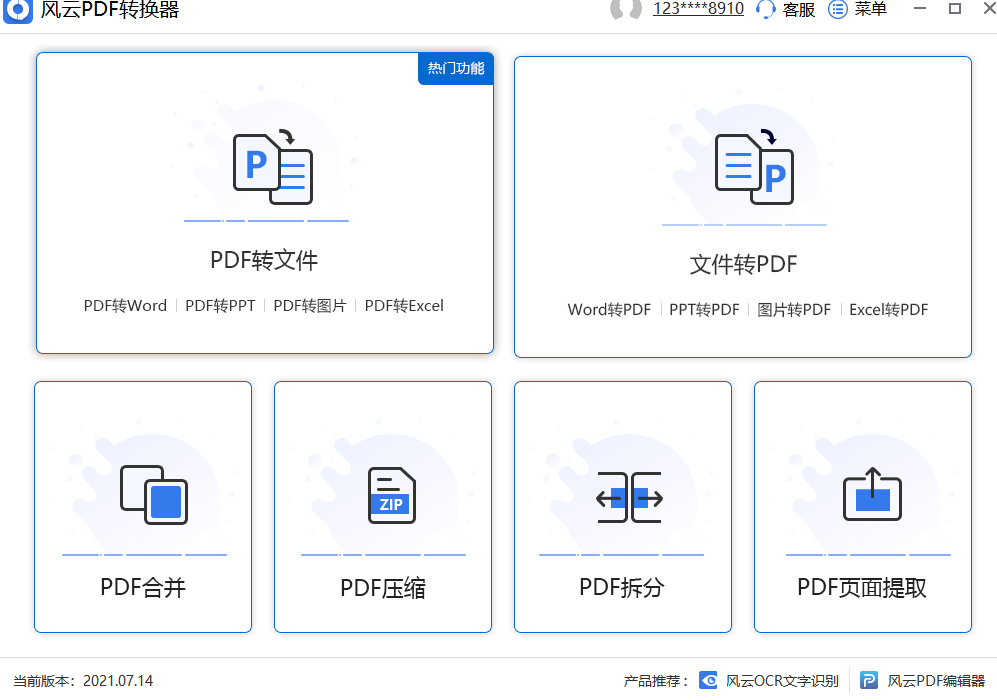The height and width of the screenshot is (700, 997).
Task: Open the PDF页面提取 extract icon
Action: click(872, 495)
